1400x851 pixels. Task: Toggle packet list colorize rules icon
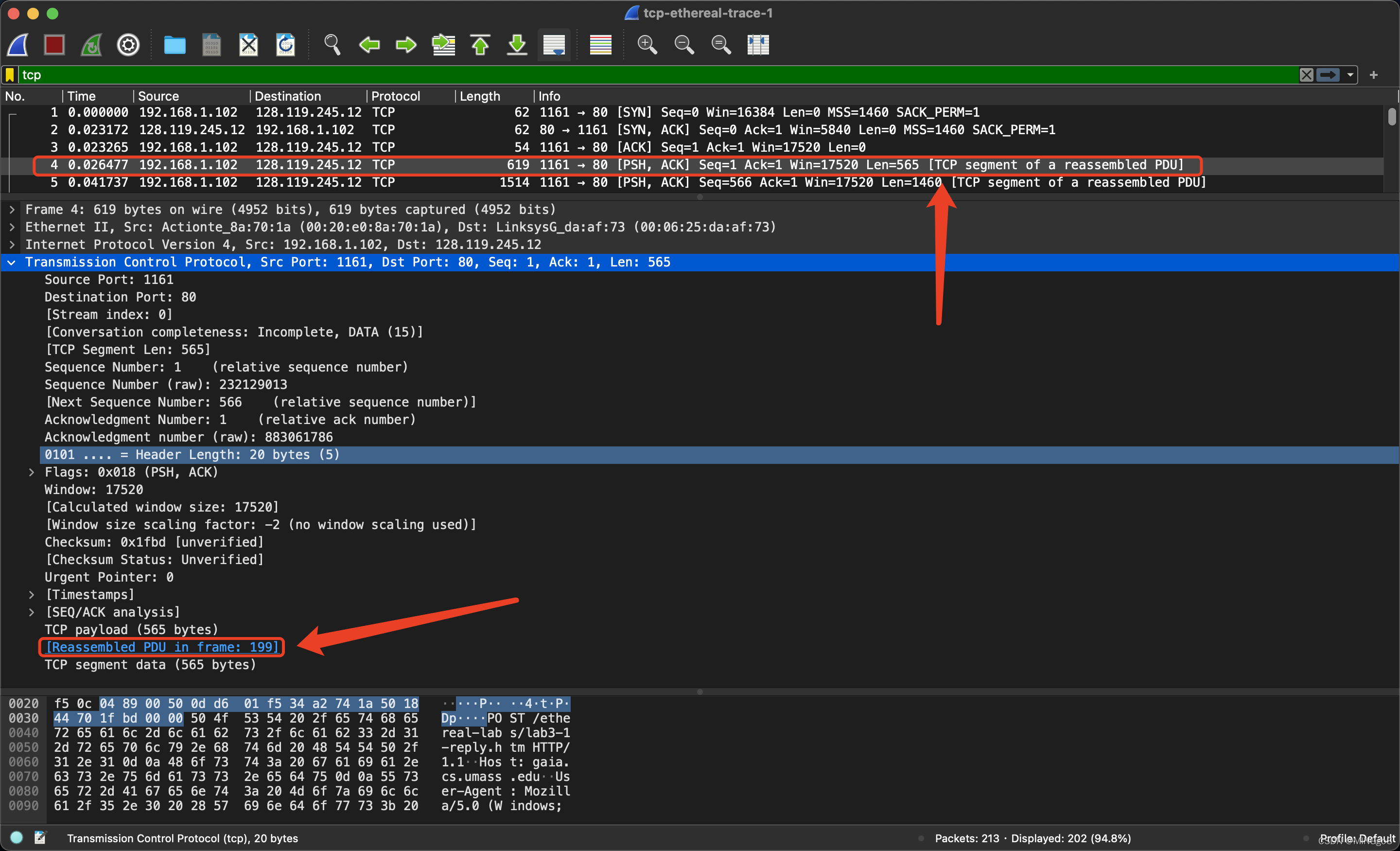(x=600, y=44)
